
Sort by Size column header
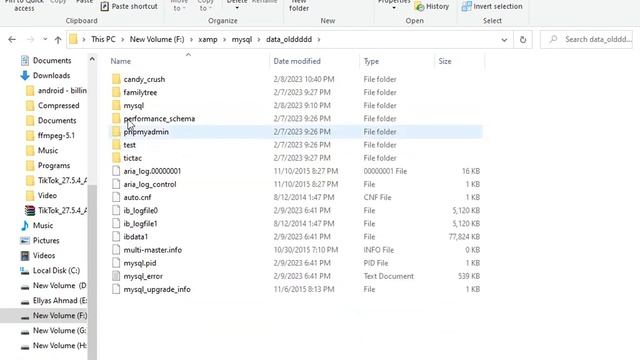[x=444, y=61]
